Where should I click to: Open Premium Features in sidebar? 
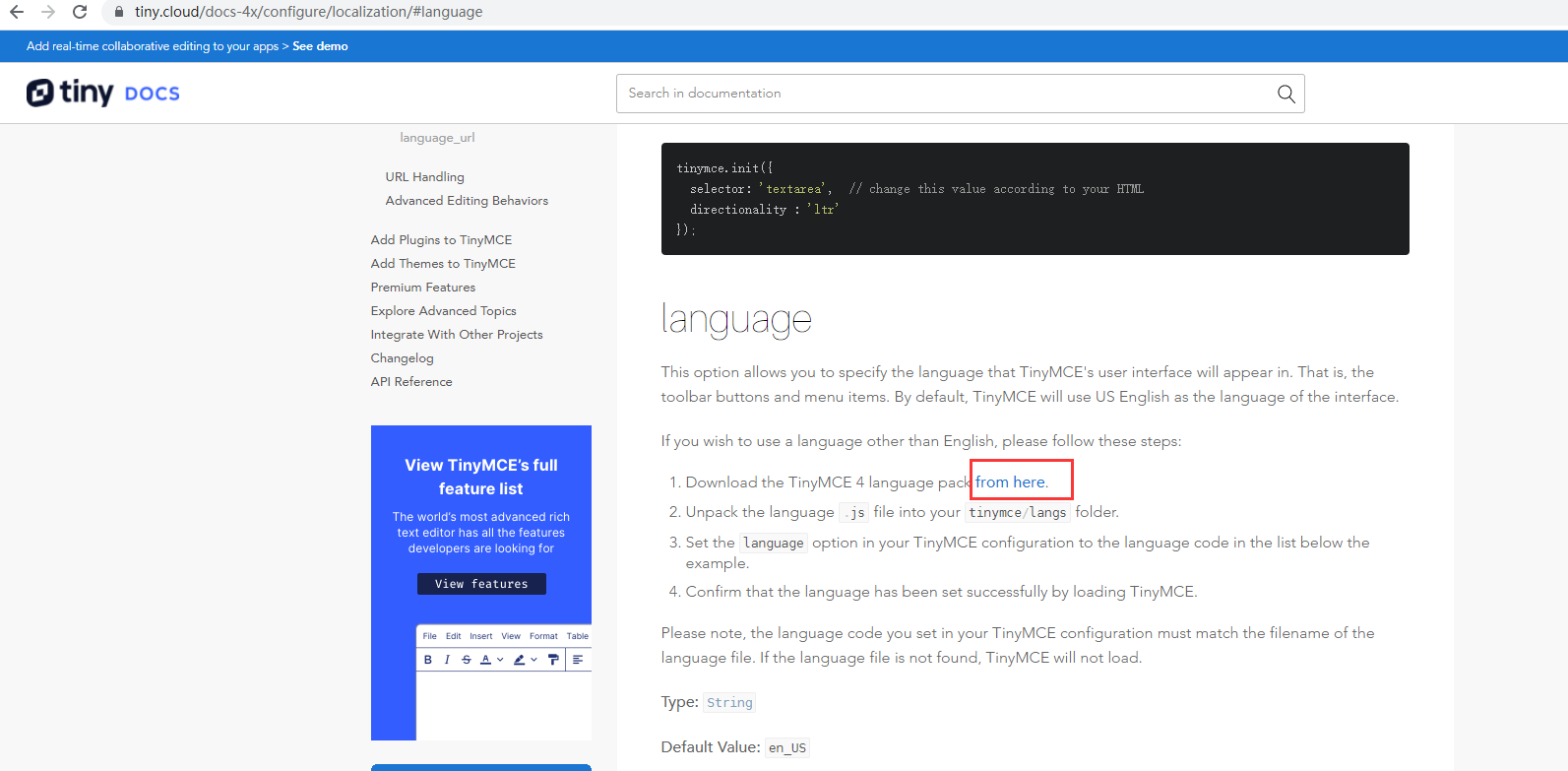point(423,288)
